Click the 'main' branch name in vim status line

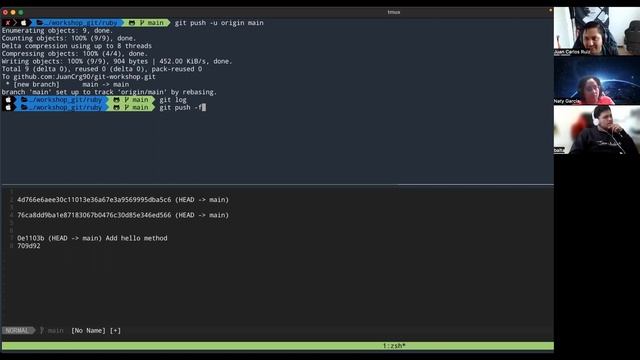56,330
